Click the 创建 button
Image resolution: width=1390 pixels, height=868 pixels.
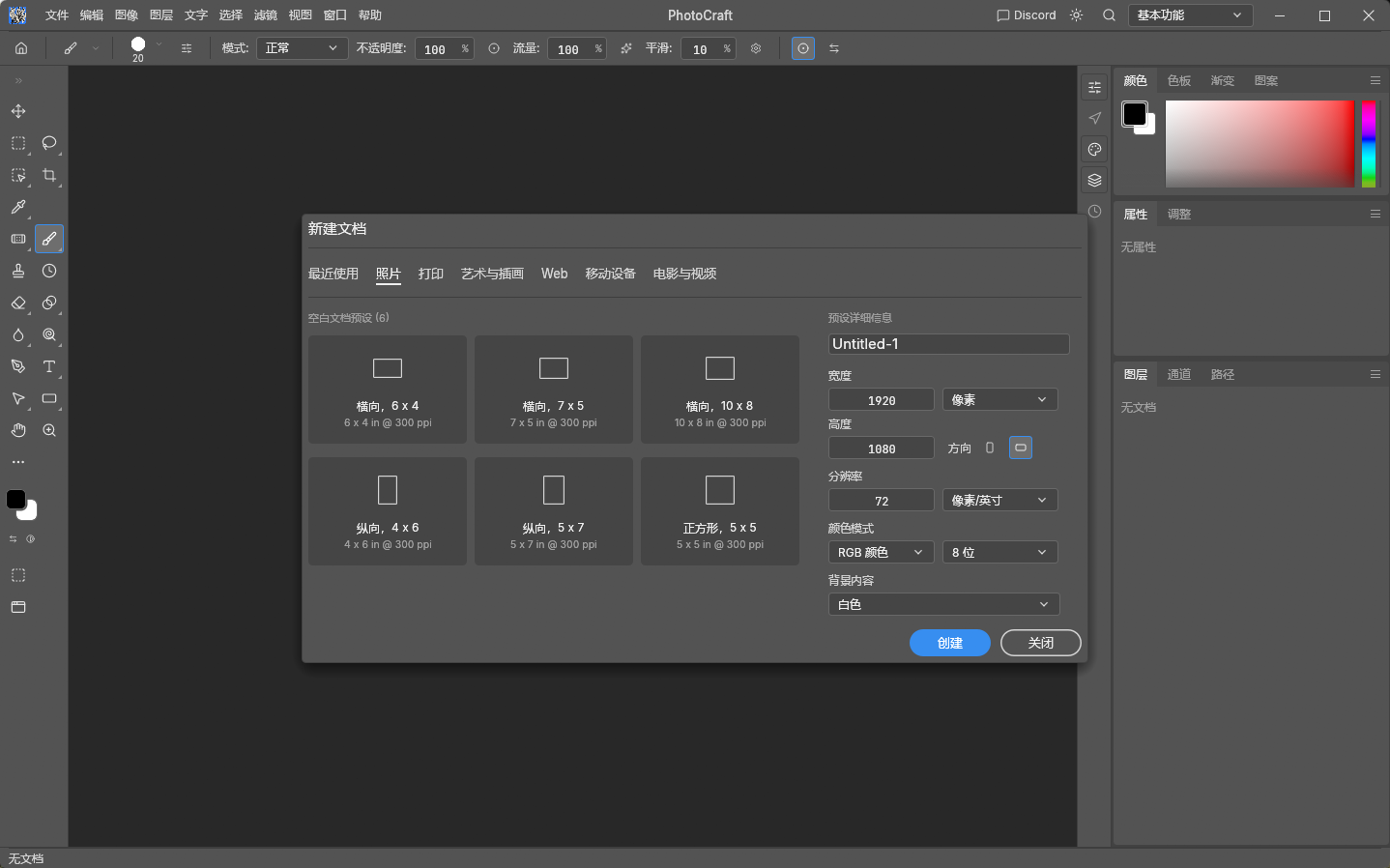[950, 643]
